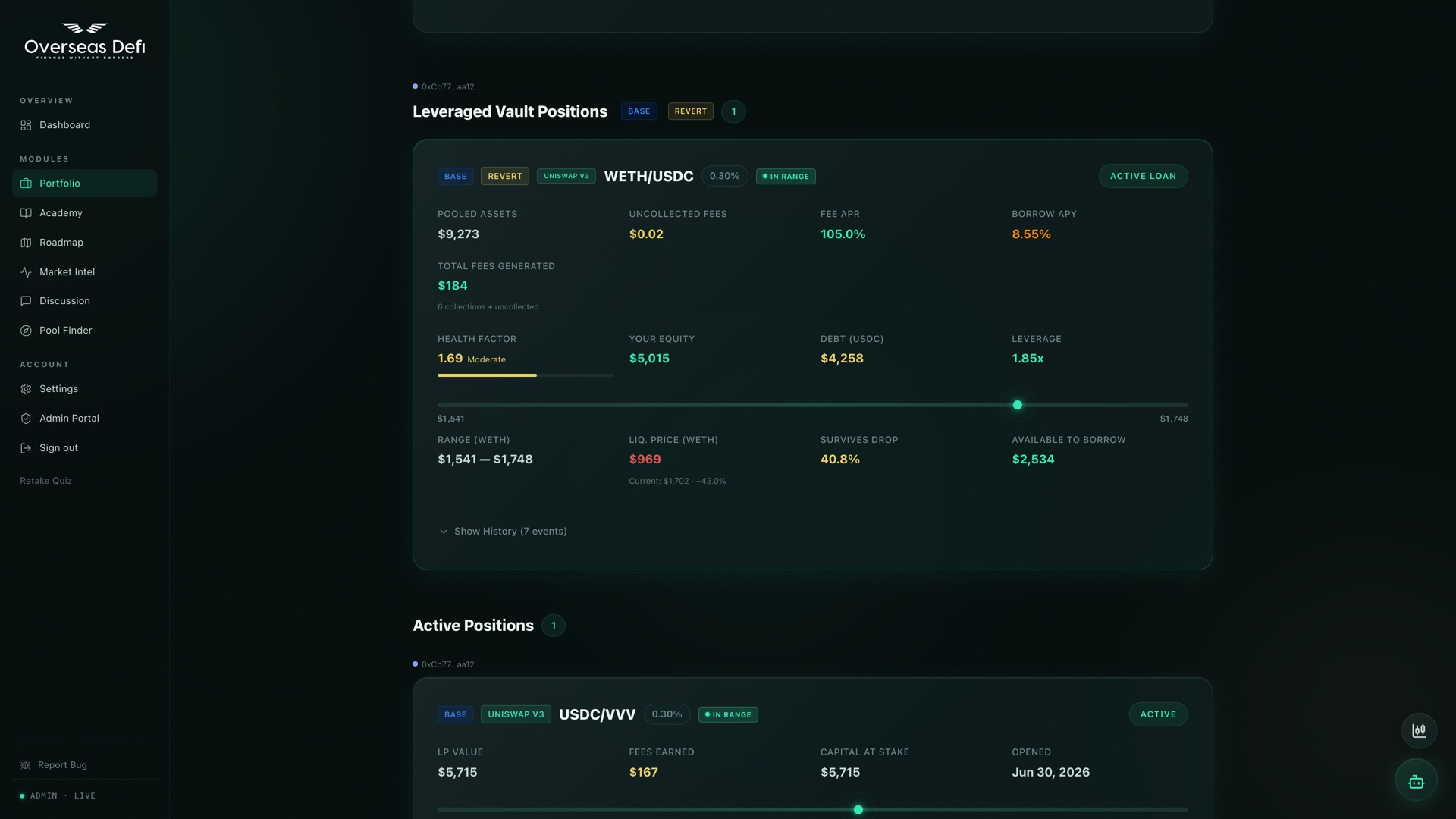Click the ACTIVE badge on USDC/VVV
1456x819 pixels.
(1158, 714)
